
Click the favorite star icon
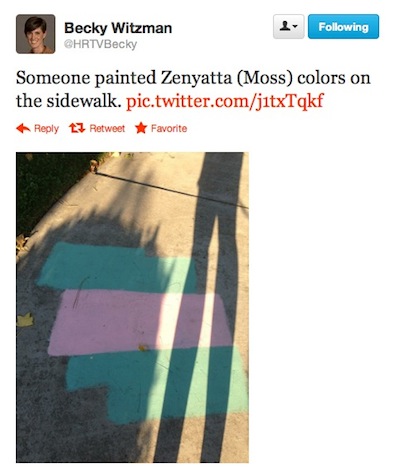(141, 128)
